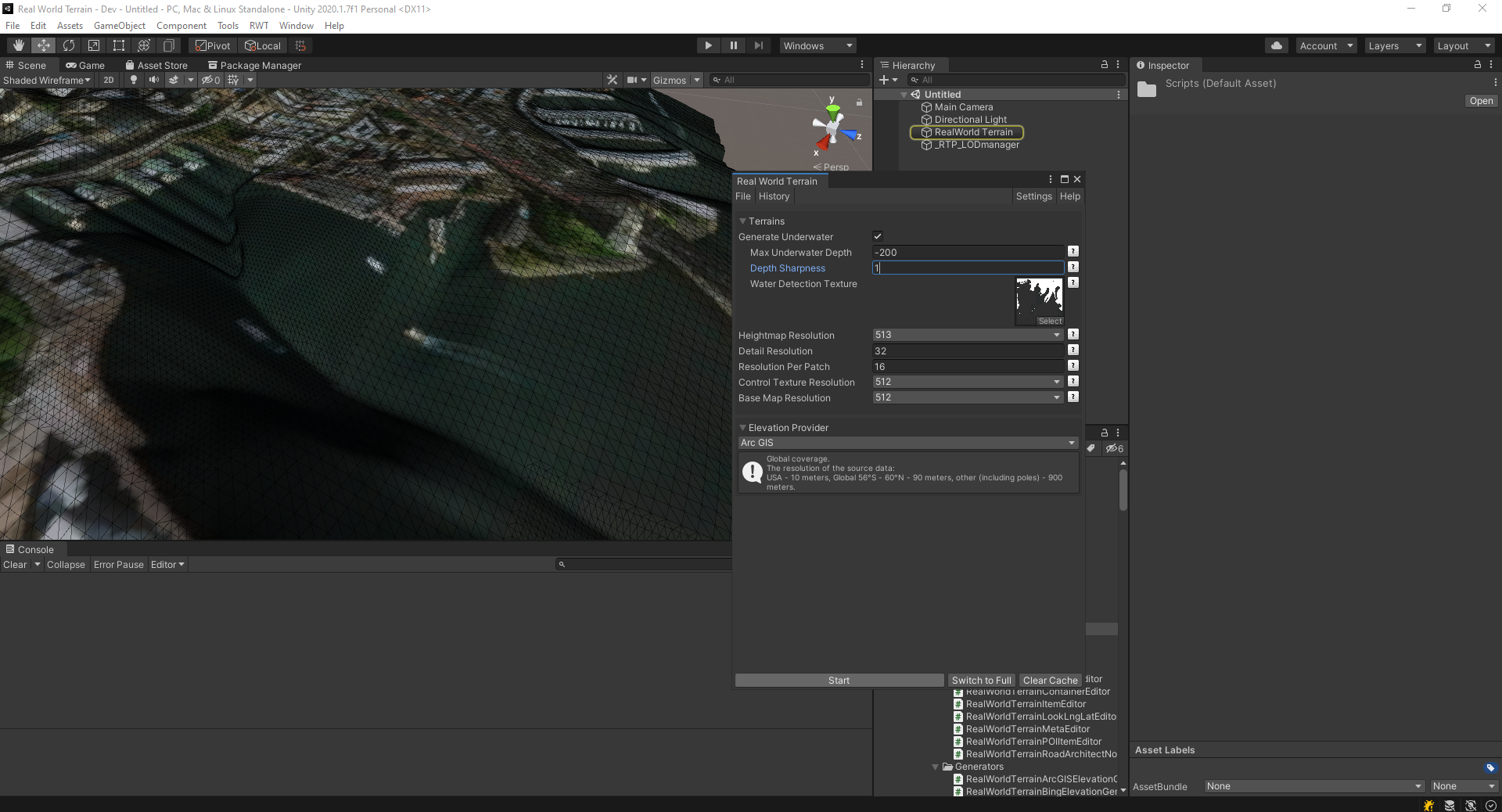Screen dimensions: 1502x812
Task: Click the Clear Cache button
Action: [x=1050, y=681]
